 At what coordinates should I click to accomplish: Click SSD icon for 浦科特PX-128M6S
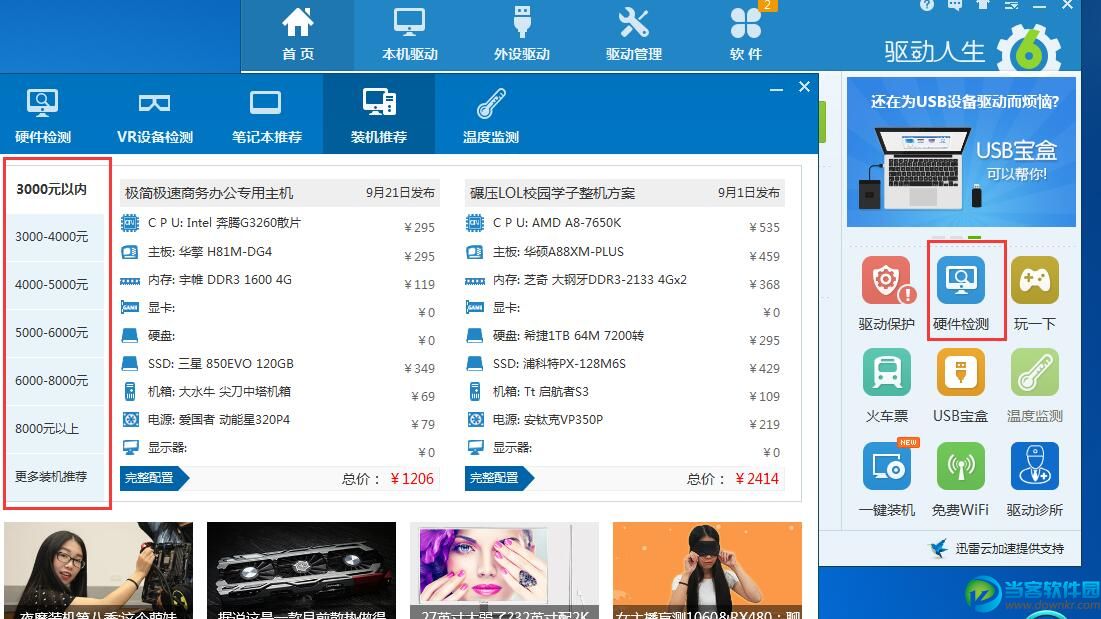(x=475, y=364)
